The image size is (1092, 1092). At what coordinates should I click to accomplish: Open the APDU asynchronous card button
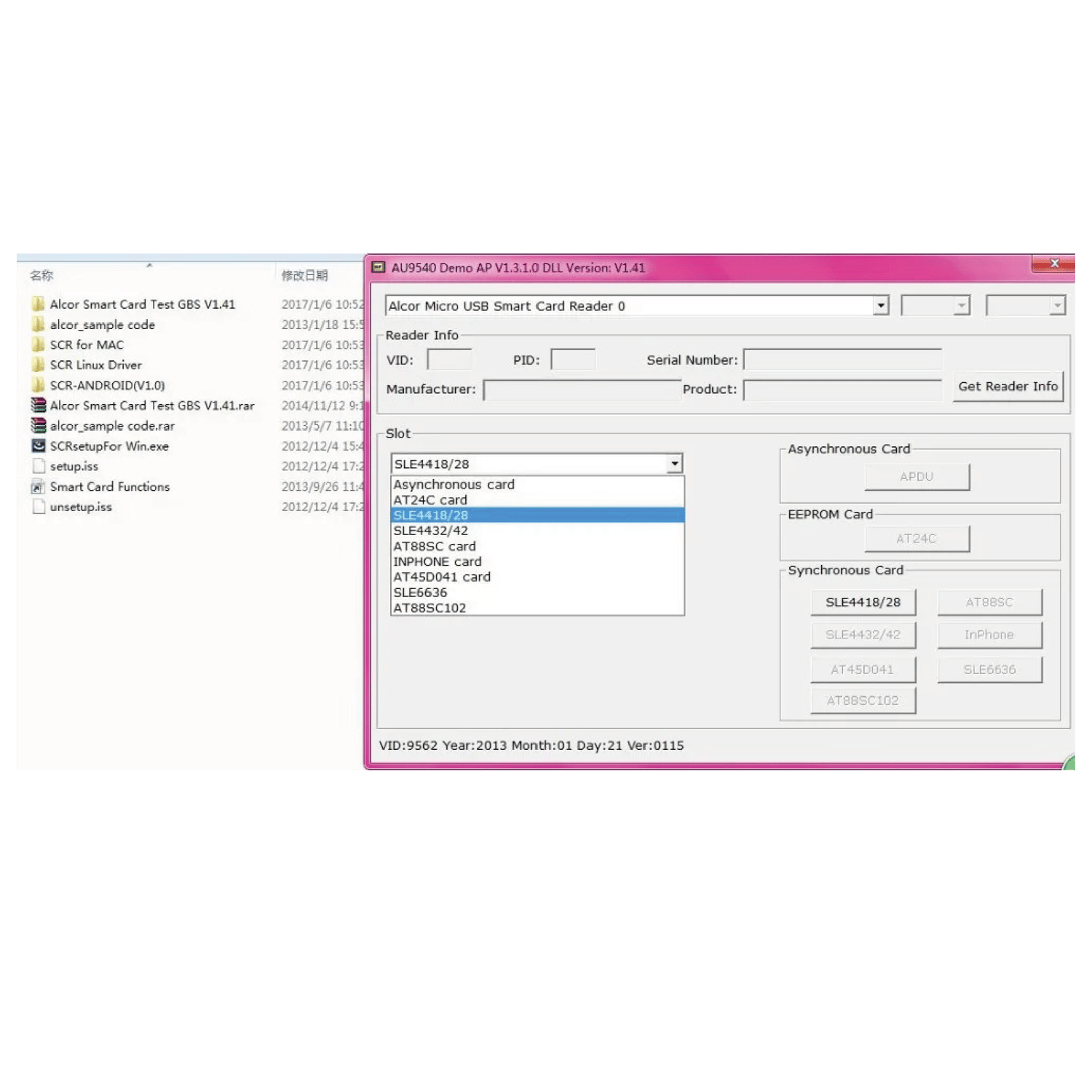pos(917,477)
